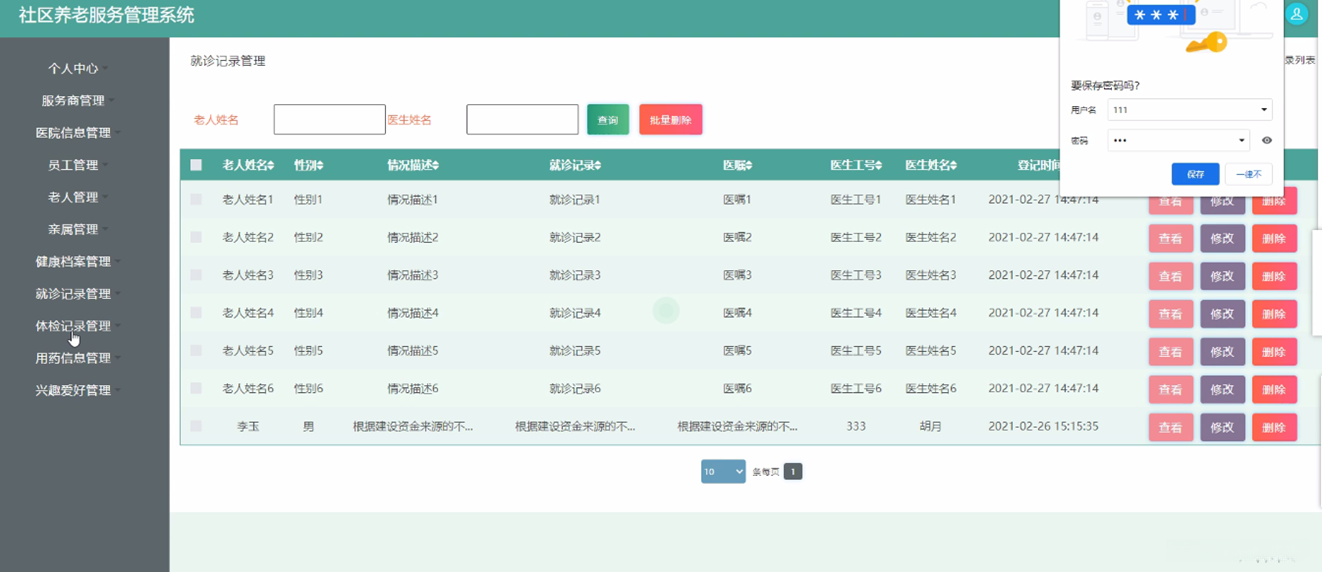
Task: Click 删除 for row 老人姓名6
Action: coord(1274,390)
